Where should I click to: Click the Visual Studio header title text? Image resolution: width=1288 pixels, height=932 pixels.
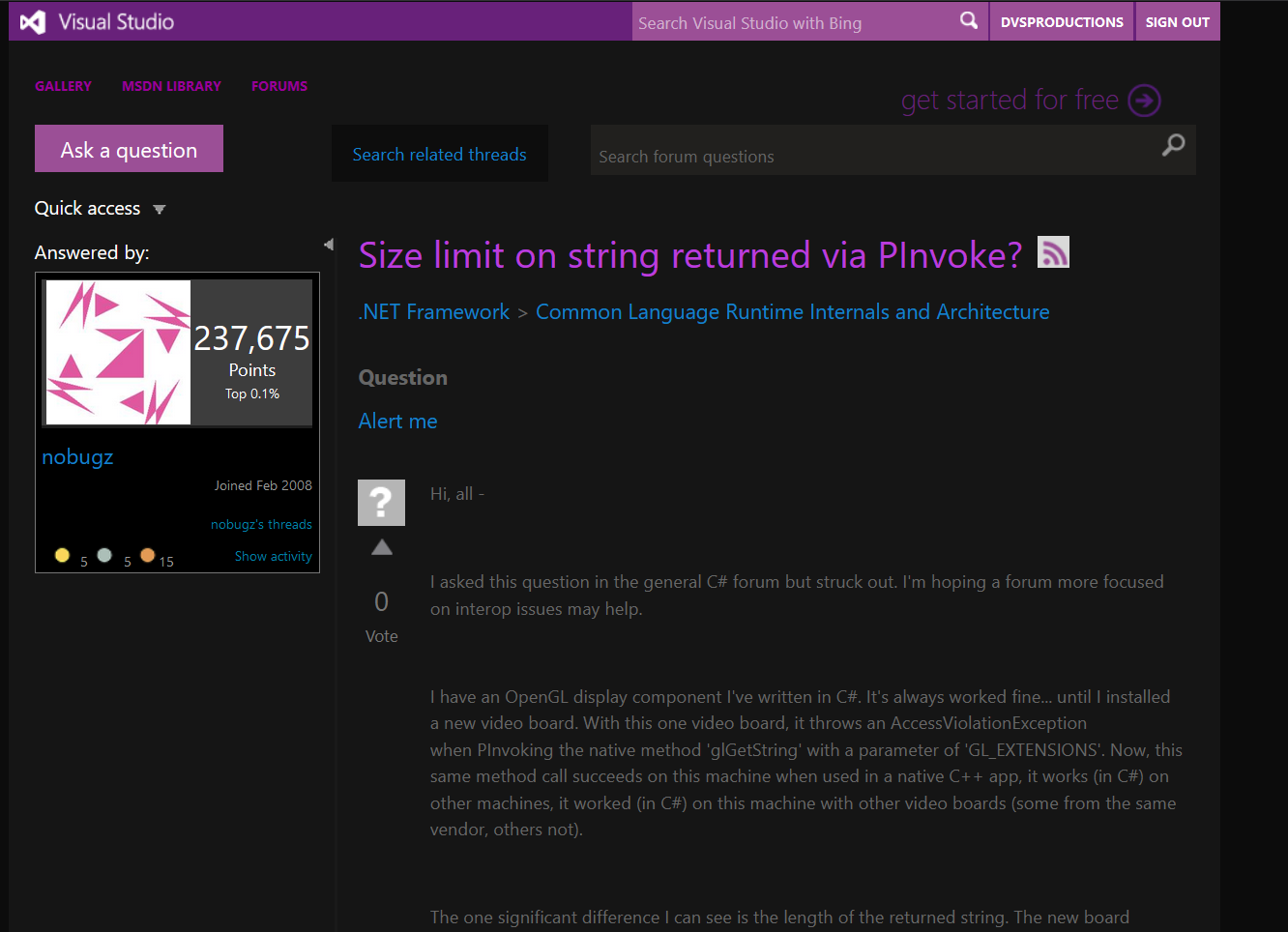tap(116, 21)
